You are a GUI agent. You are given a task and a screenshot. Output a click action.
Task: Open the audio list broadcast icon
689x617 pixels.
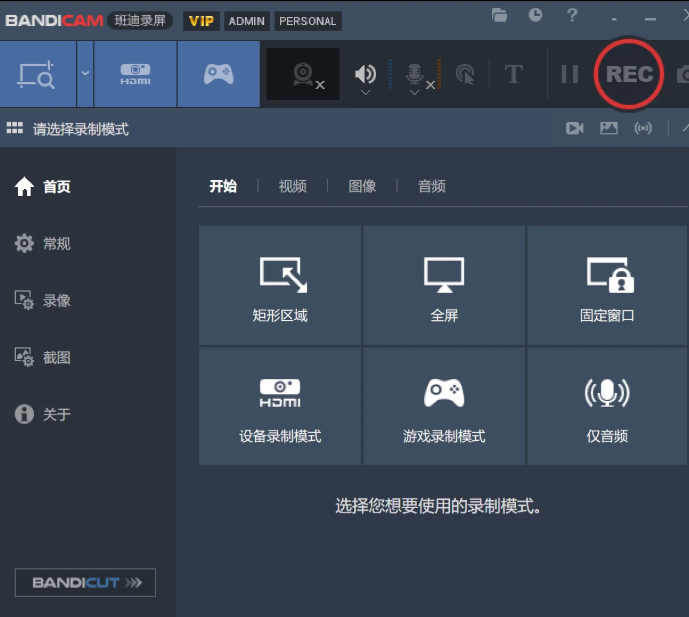(643, 128)
